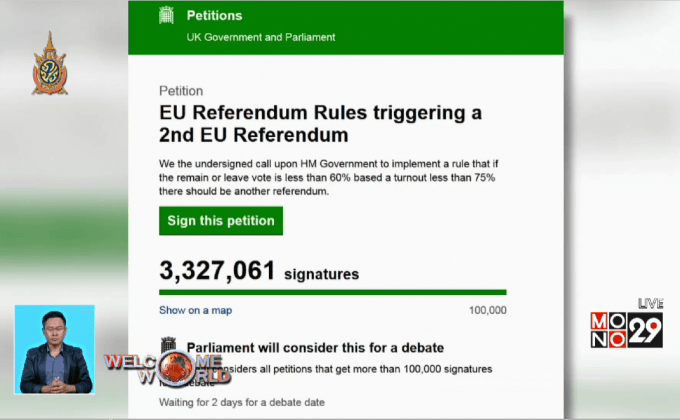The image size is (680, 420).
Task: Click the LIVE badge above the channel logo
Action: click(651, 303)
